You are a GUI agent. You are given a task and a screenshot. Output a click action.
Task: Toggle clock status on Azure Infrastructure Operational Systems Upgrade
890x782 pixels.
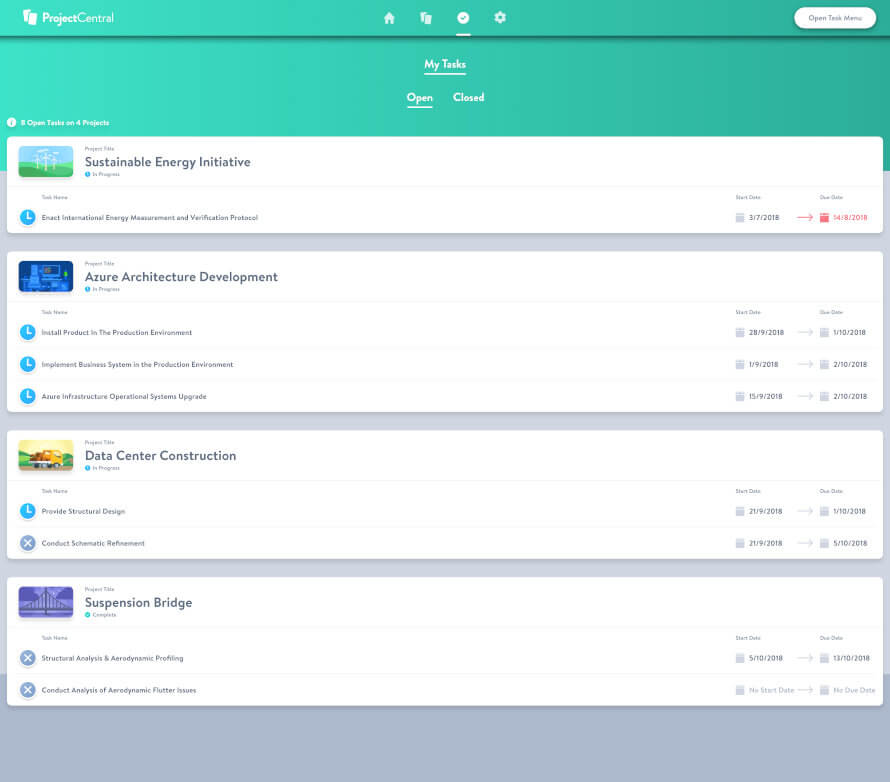[28, 396]
